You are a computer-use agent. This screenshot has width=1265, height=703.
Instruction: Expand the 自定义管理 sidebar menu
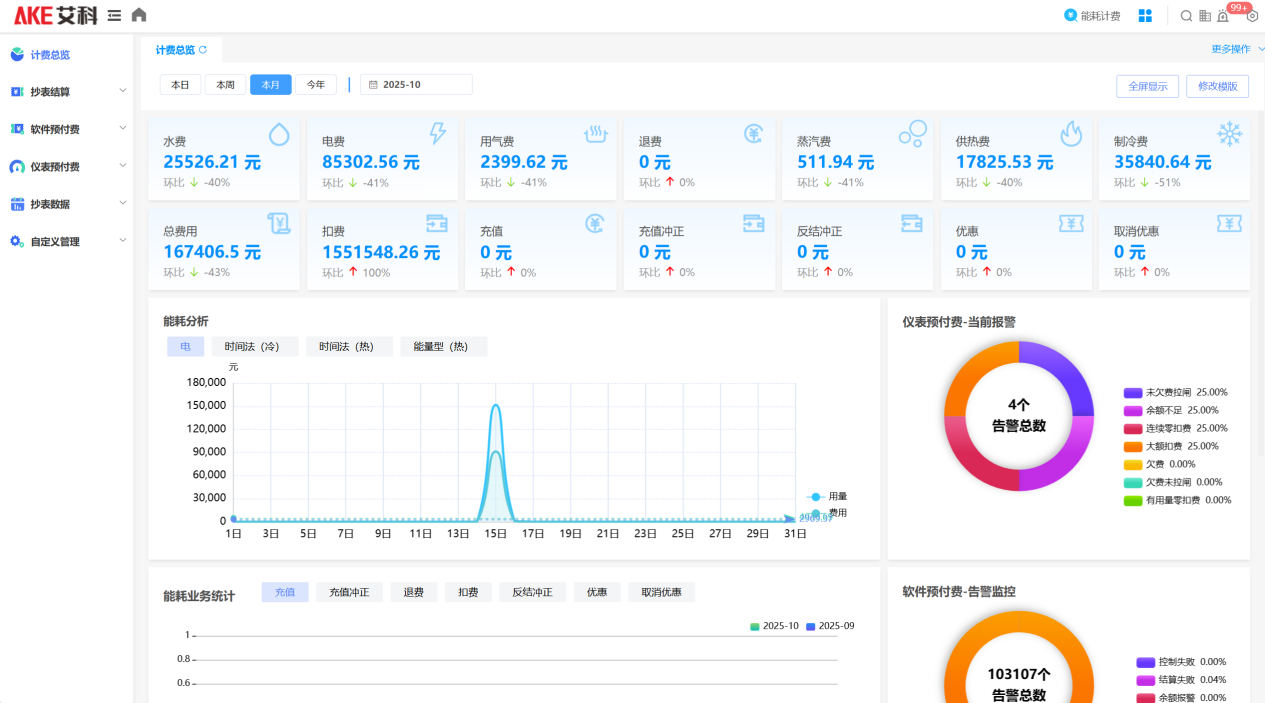point(68,242)
